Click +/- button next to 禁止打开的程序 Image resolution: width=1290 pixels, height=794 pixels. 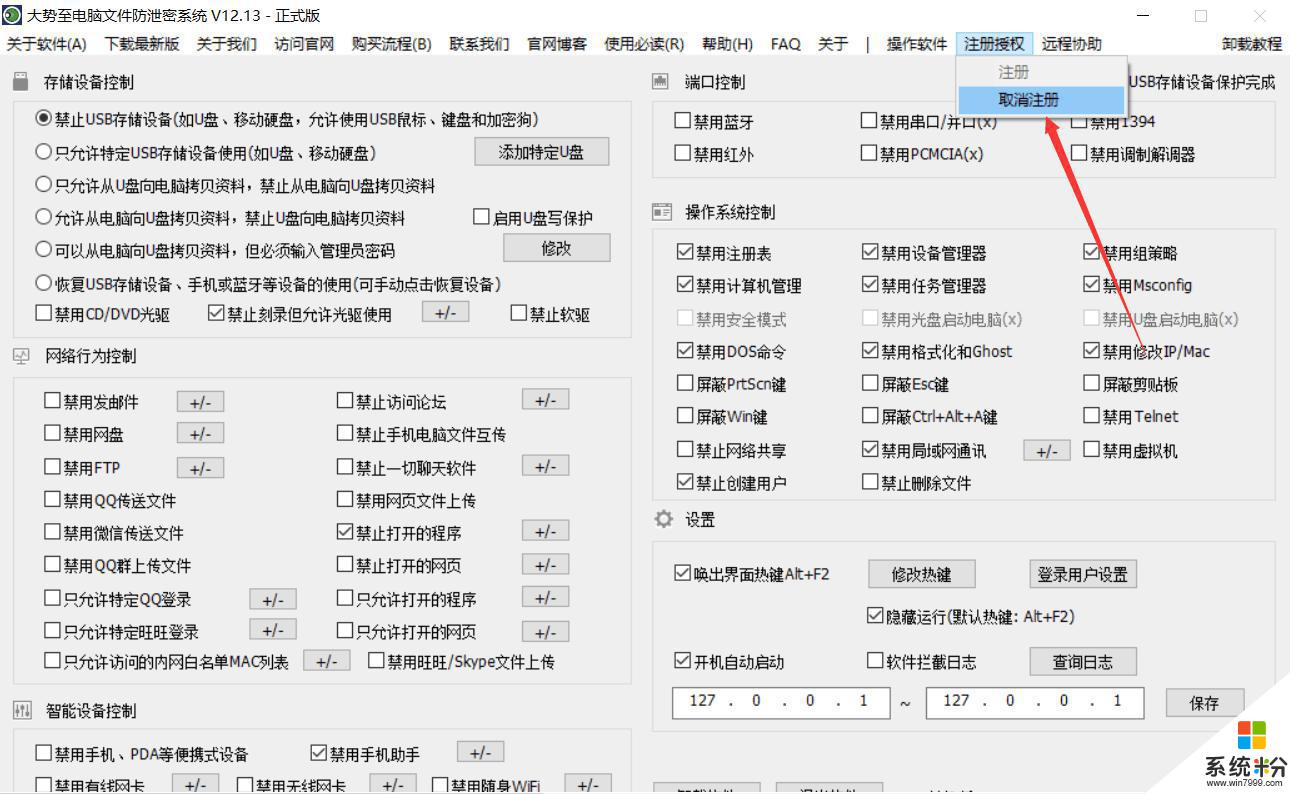coord(545,532)
